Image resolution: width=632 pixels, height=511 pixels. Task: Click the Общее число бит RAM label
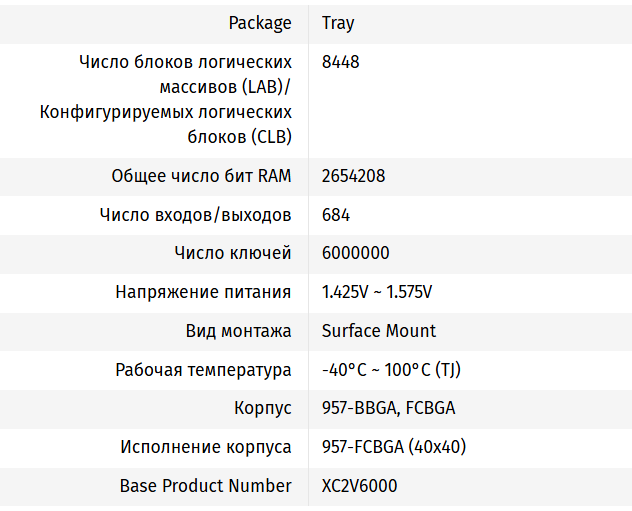click(202, 176)
